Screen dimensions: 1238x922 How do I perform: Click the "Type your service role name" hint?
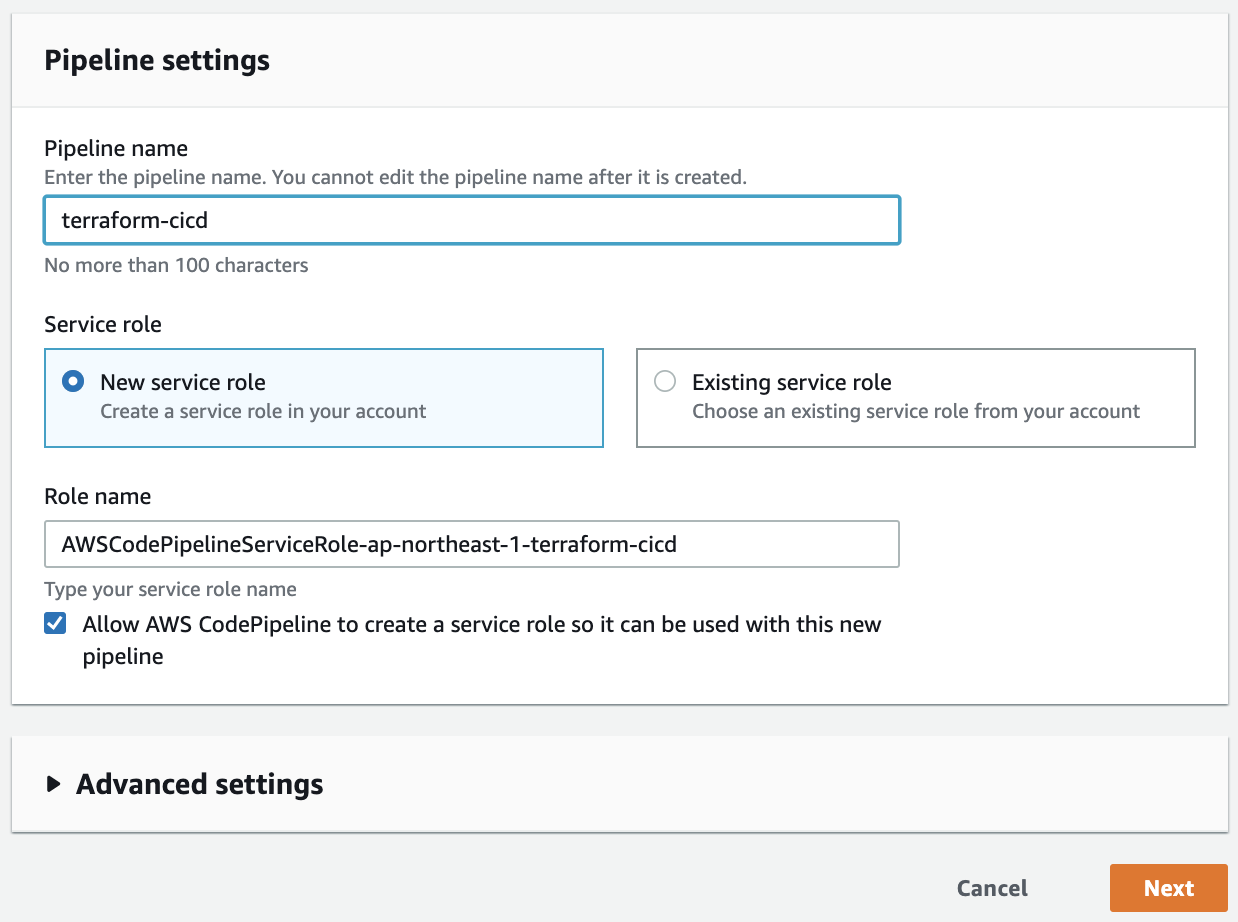click(170, 590)
